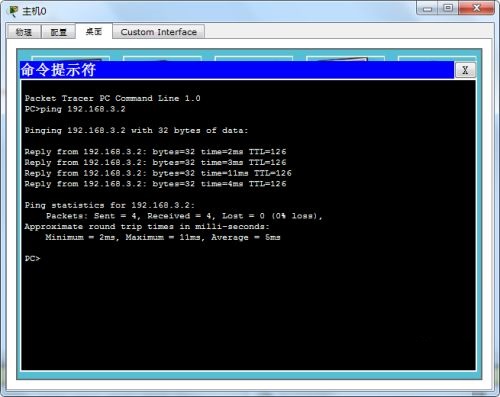Close the 命令提示符 window with X
500x397 pixels.
tap(465, 70)
